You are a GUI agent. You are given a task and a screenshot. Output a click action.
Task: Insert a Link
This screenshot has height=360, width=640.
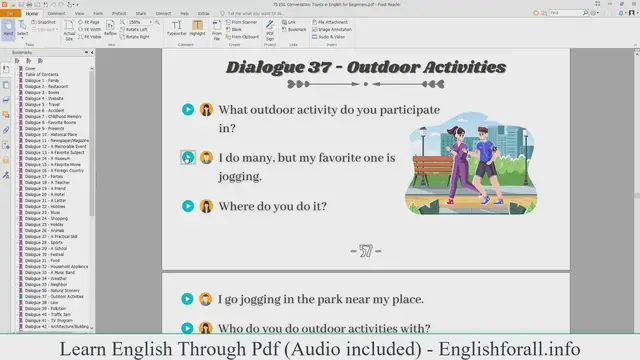coord(289,22)
